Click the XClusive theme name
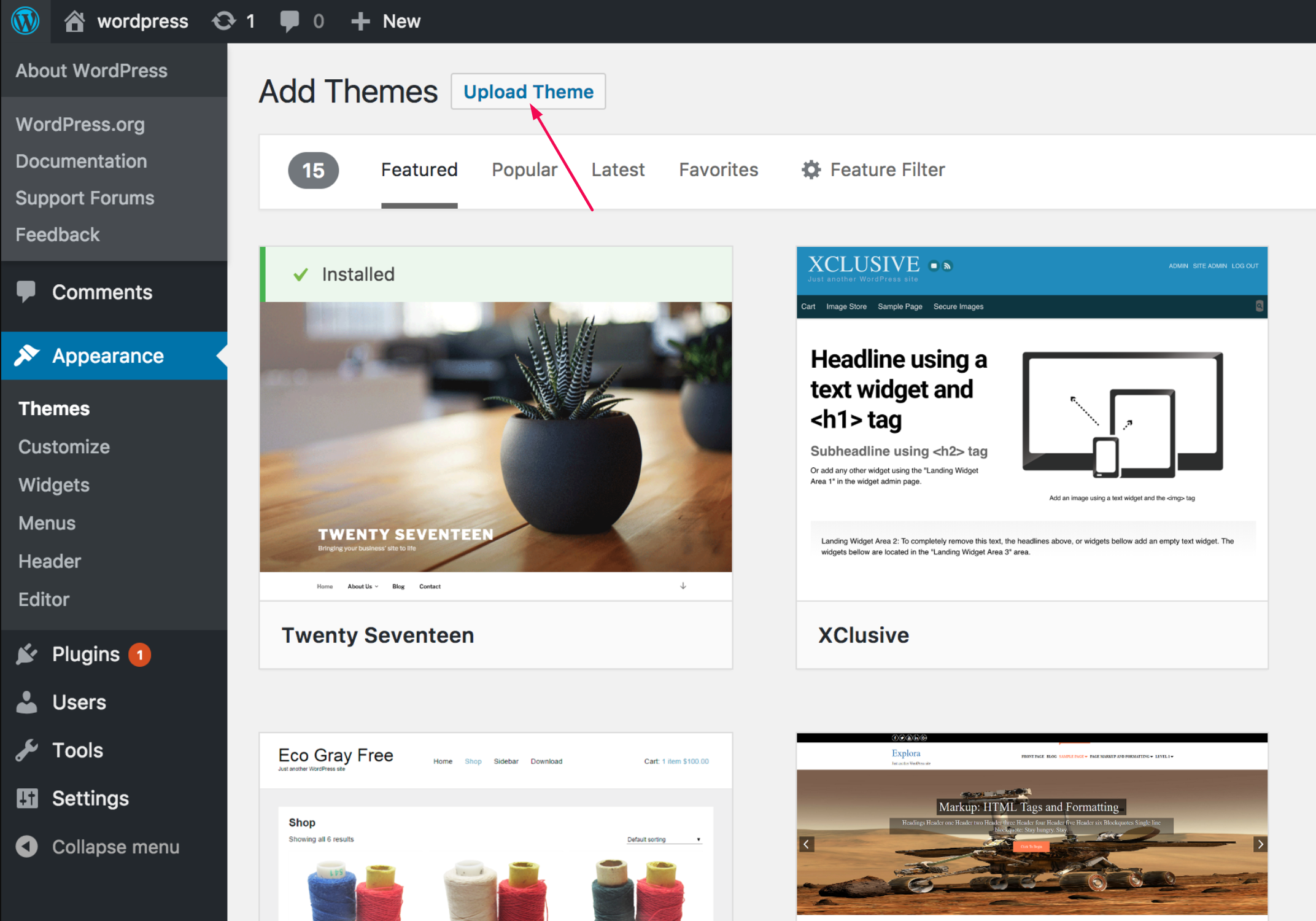Viewport: 1316px width, 921px height. (x=864, y=635)
